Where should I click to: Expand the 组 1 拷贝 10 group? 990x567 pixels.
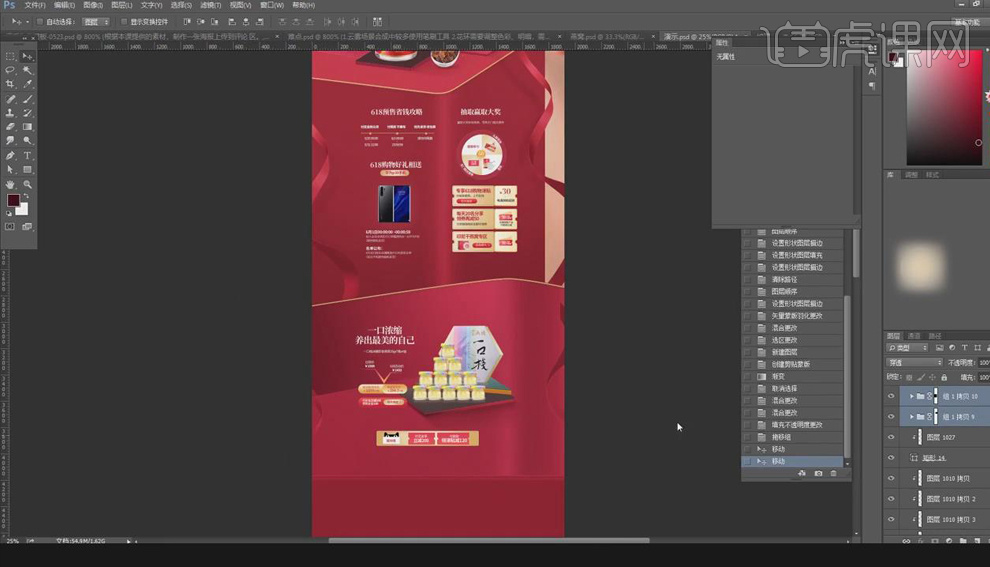[x=909, y=396]
